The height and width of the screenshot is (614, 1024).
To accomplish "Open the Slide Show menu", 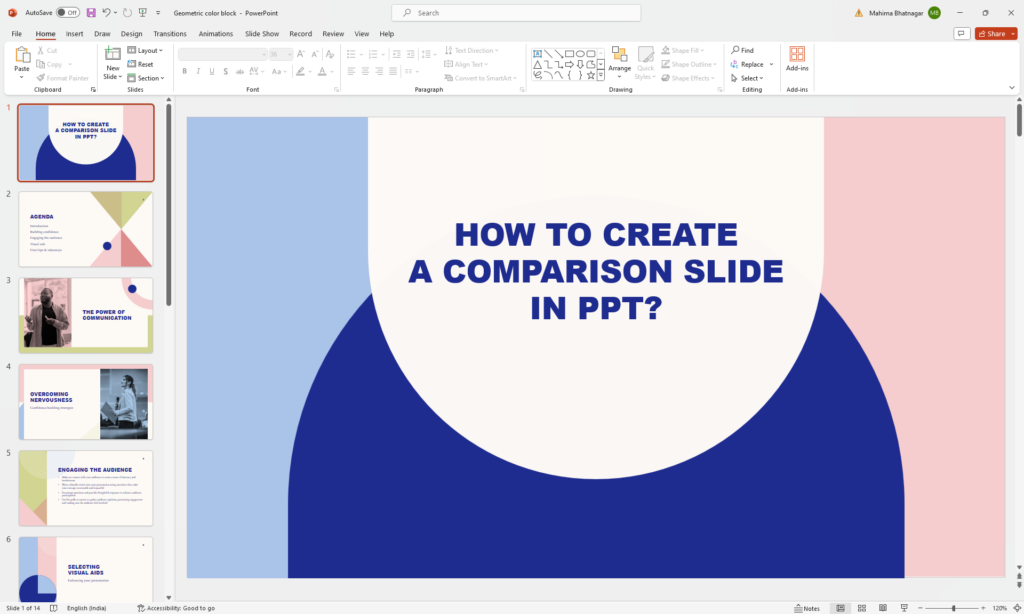I will 261,33.
